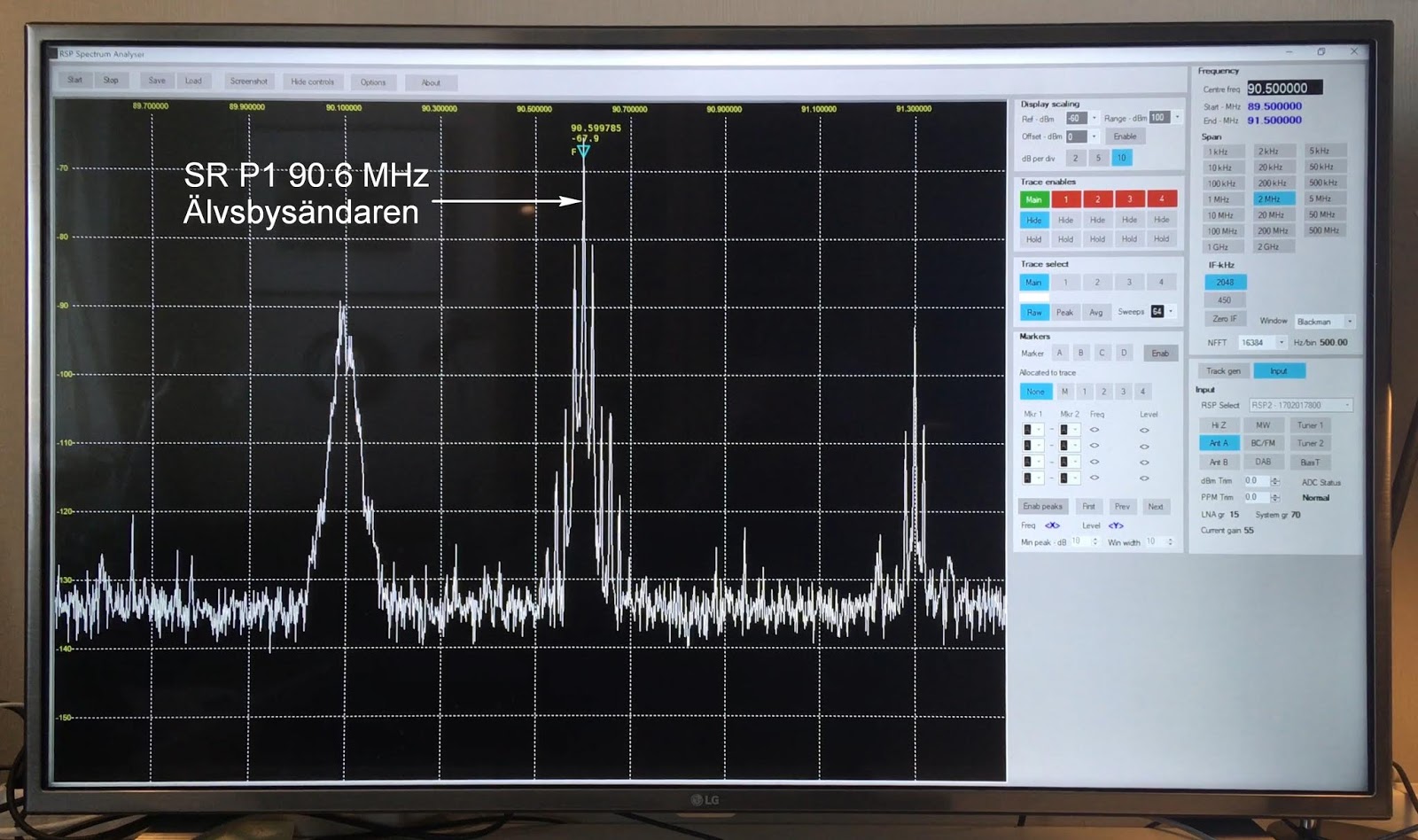1418x840 pixels.
Task: Open the About window
Action: pos(431,82)
